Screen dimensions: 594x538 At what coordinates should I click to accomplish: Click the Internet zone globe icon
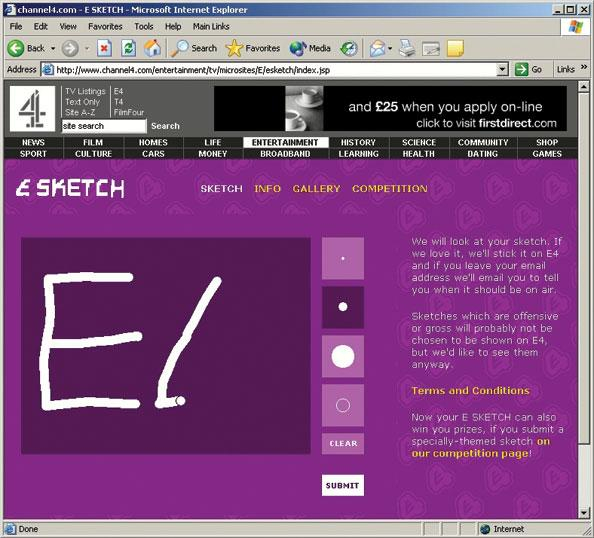pos(485,529)
